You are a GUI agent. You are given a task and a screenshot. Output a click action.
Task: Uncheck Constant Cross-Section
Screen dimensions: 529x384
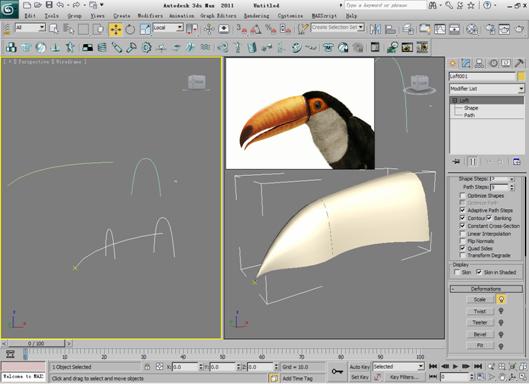coord(463,226)
